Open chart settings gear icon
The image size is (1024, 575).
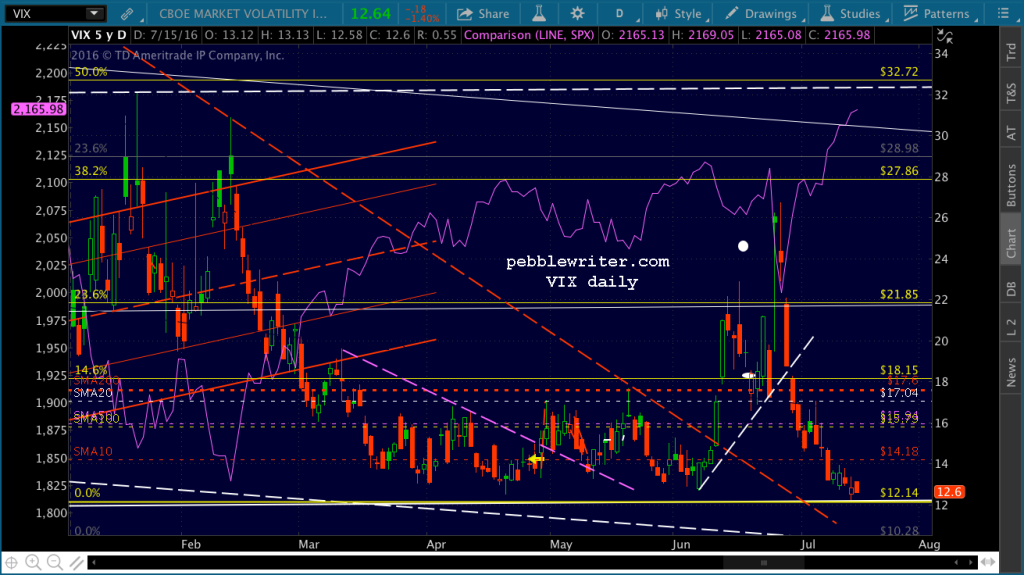click(x=578, y=13)
